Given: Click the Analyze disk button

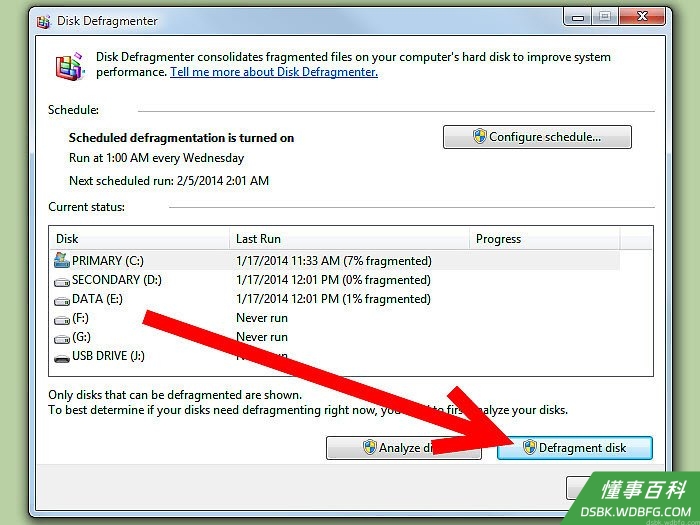Looking at the screenshot, I should [x=404, y=448].
